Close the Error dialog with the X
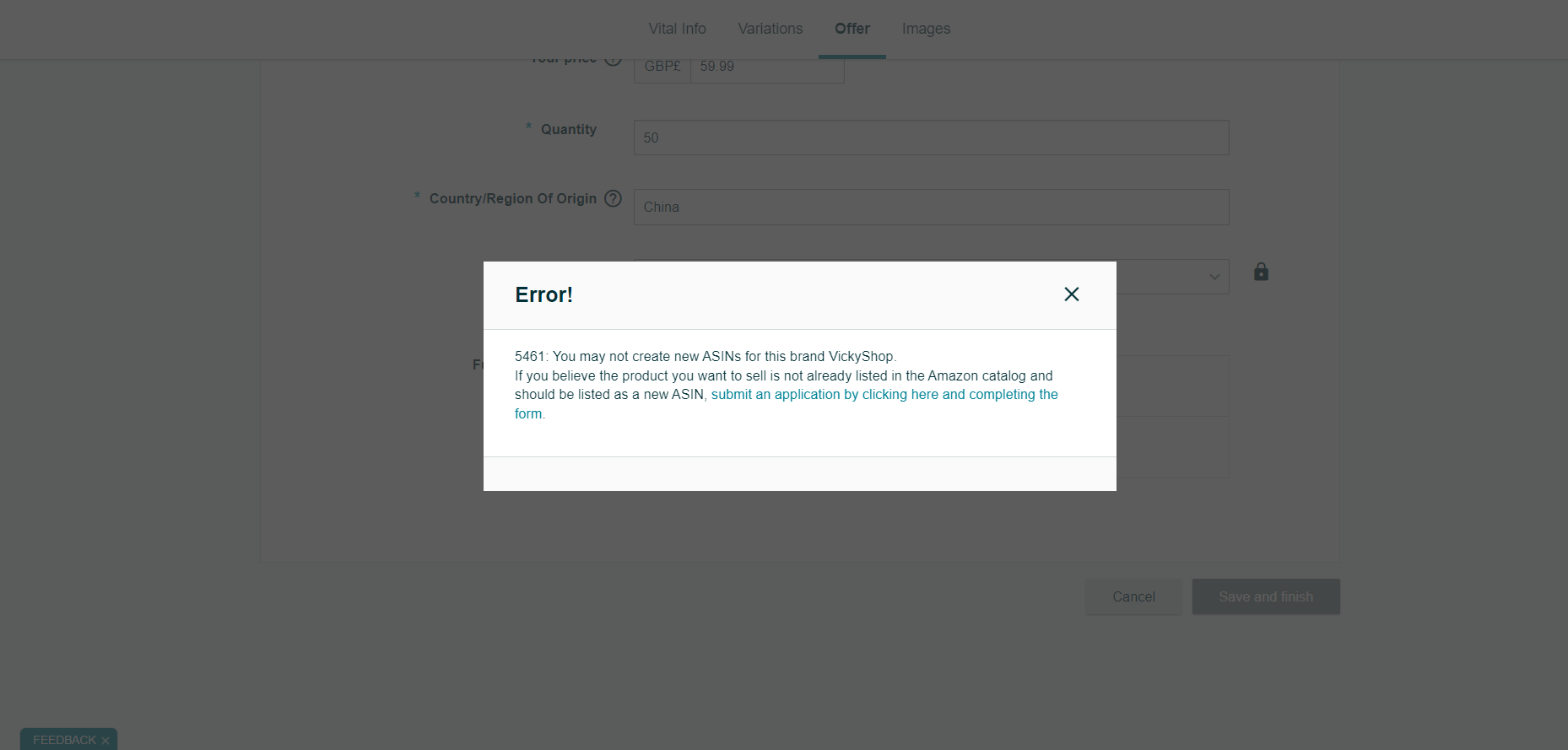 click(1071, 294)
